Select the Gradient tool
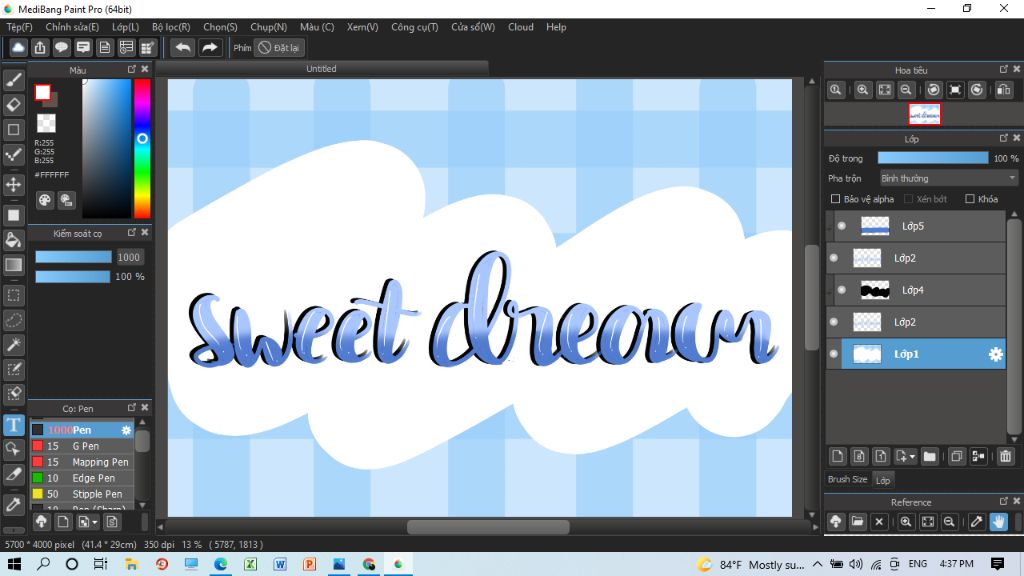Viewport: 1024px width, 576px height. [x=14, y=264]
